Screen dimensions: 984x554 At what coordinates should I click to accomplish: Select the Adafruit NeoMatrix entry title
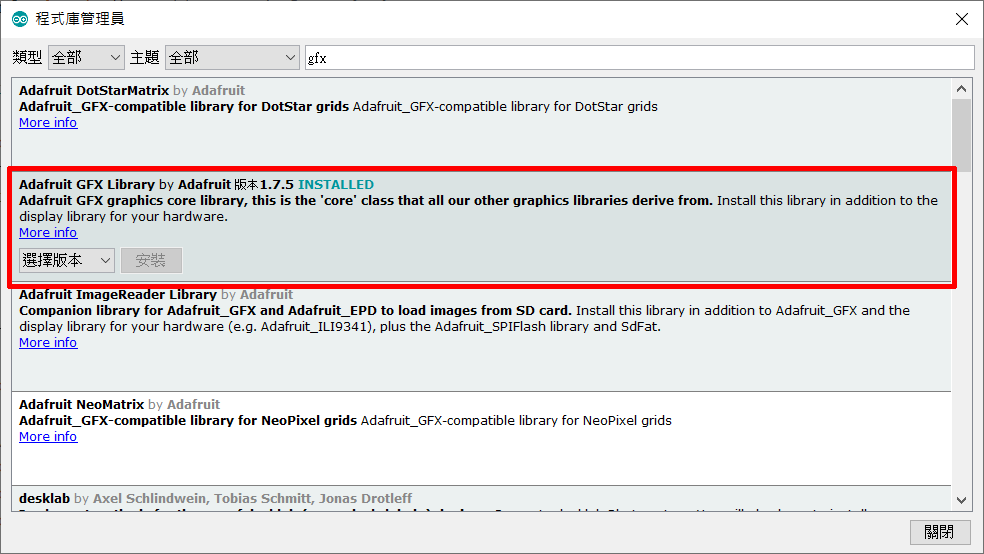[82, 404]
